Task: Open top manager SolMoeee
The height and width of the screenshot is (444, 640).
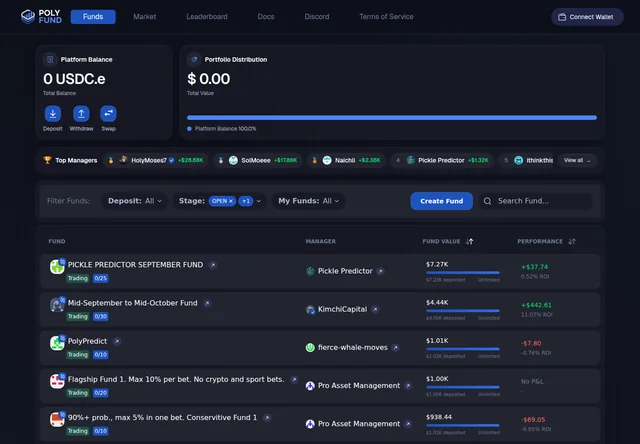Action: tap(258, 160)
